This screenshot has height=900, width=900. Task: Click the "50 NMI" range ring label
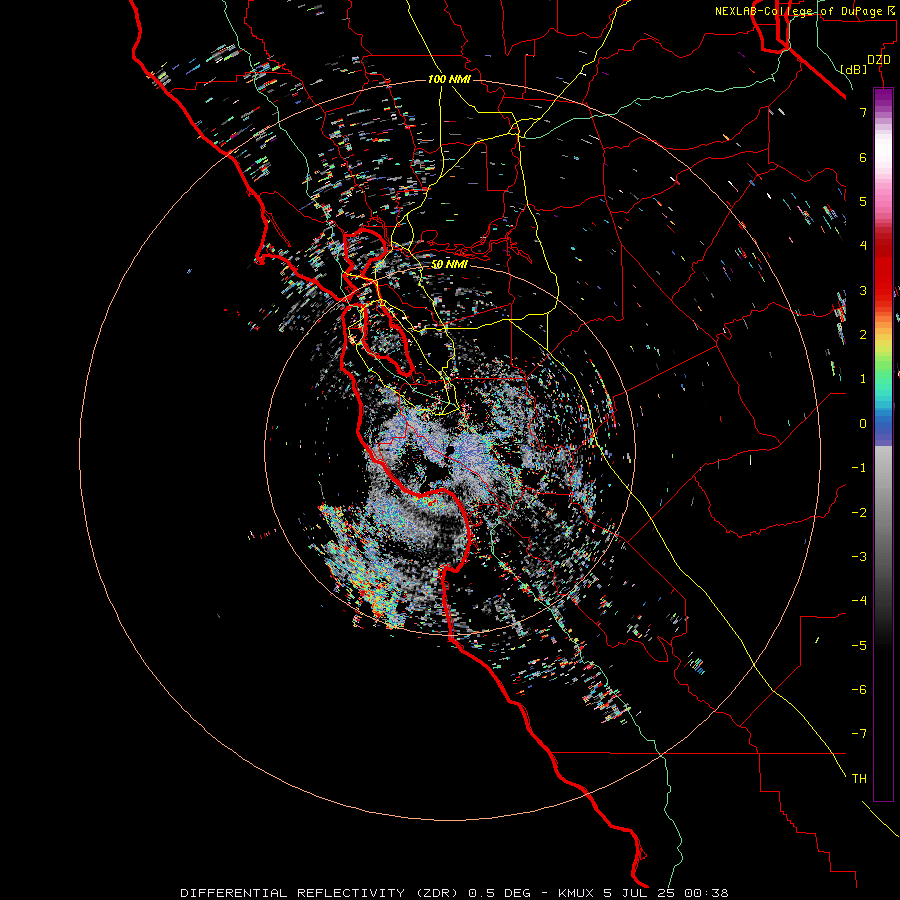pos(449,264)
